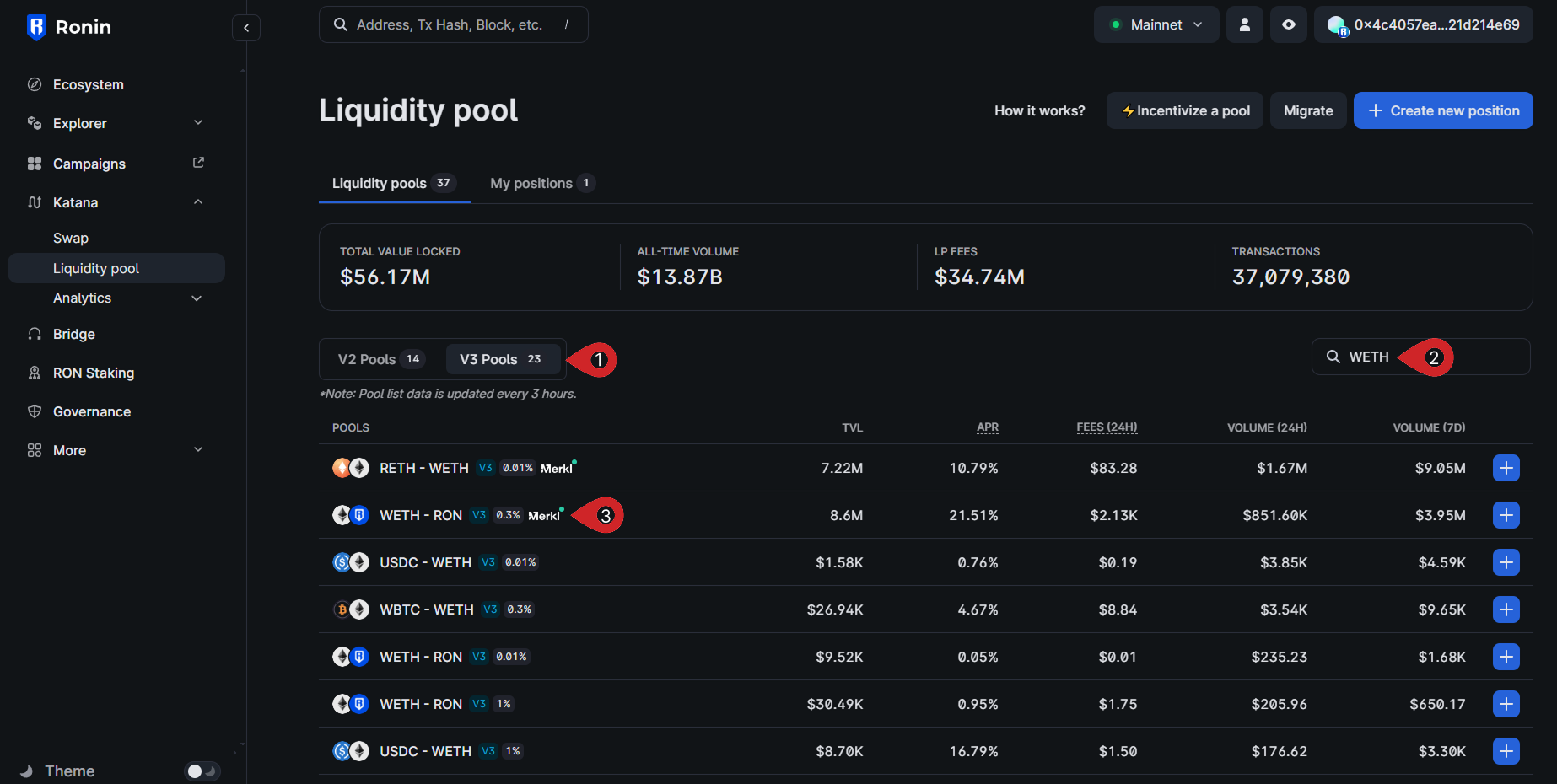Viewport: 1557px width, 784px height.
Task: Select the V2 Pools tab
Action: [x=378, y=358]
